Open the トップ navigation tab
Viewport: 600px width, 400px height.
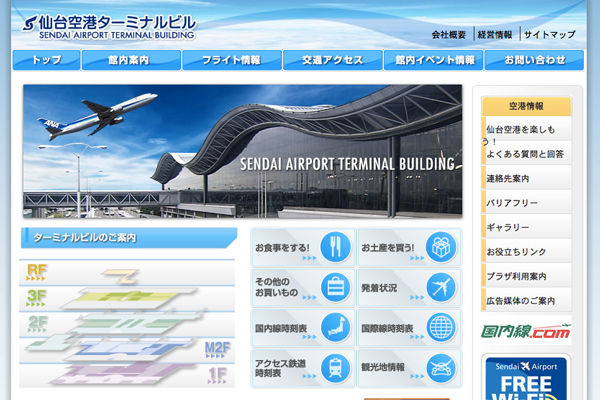[x=46, y=60]
